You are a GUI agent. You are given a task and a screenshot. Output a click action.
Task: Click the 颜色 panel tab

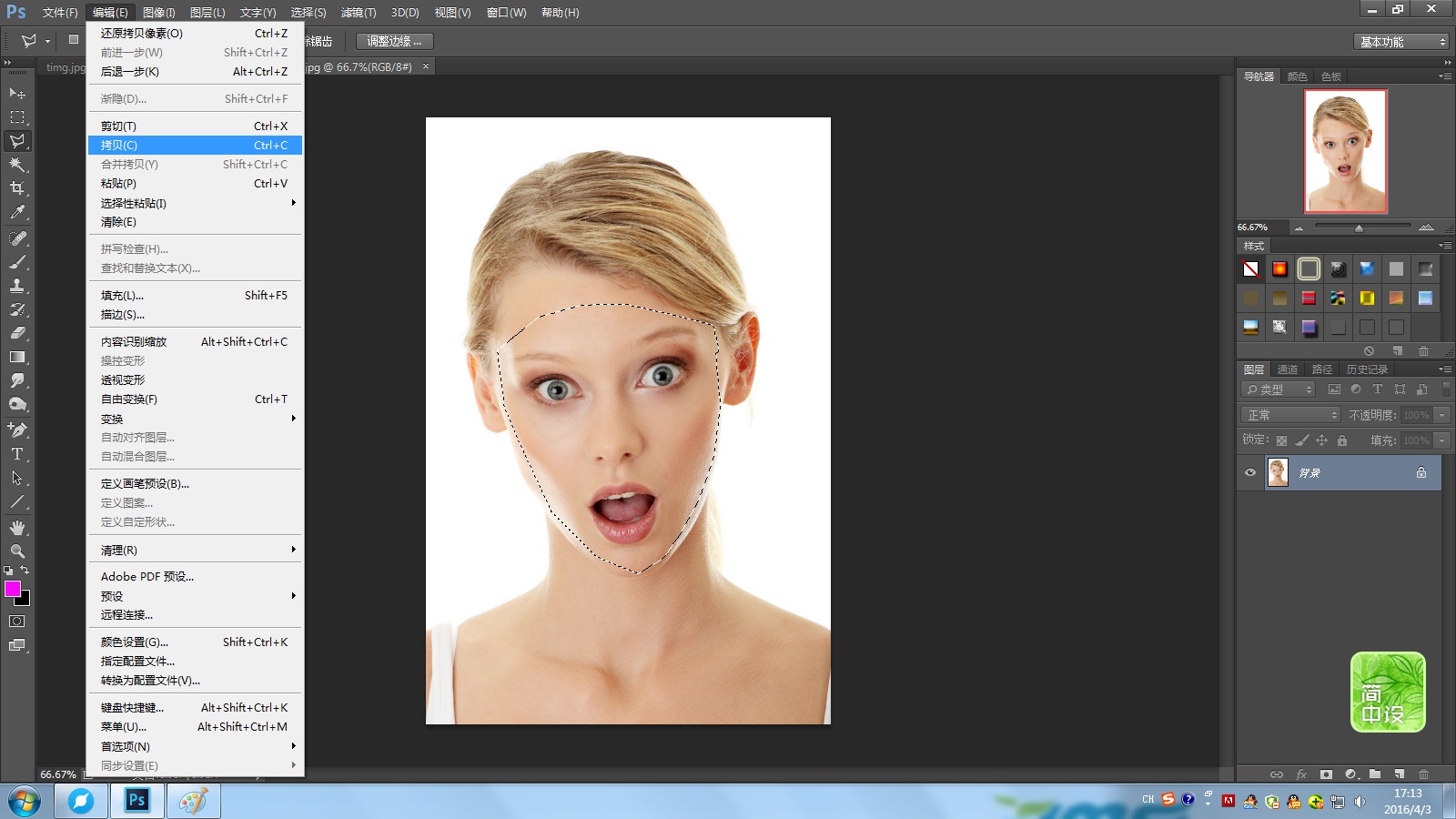tap(1298, 76)
